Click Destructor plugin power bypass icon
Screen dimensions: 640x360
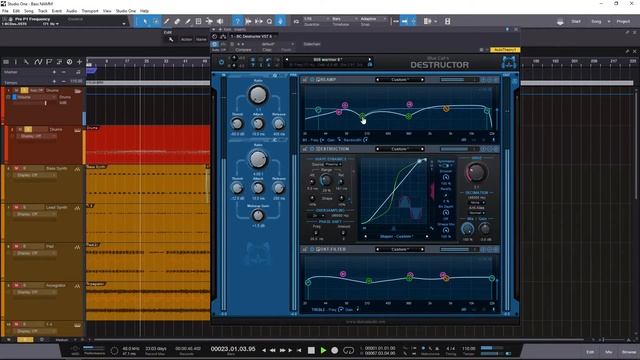221,62
